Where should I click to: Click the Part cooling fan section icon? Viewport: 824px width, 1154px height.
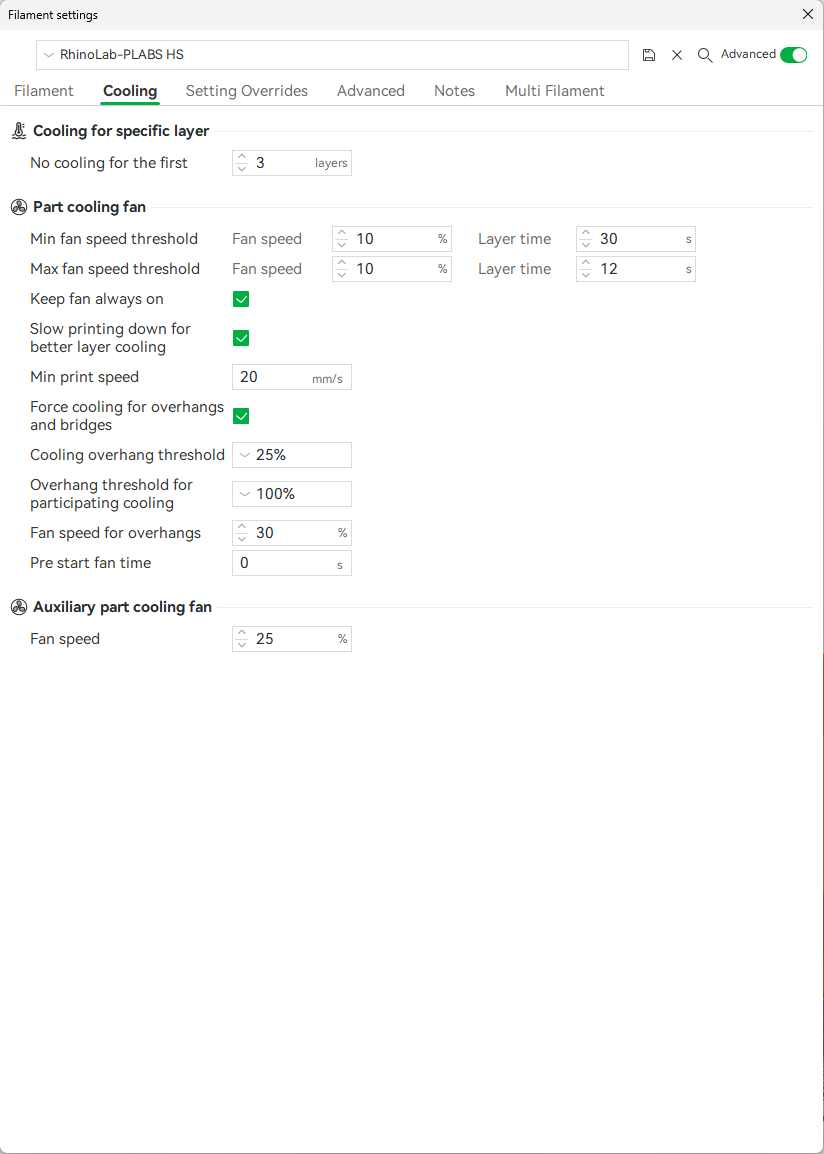click(19, 207)
